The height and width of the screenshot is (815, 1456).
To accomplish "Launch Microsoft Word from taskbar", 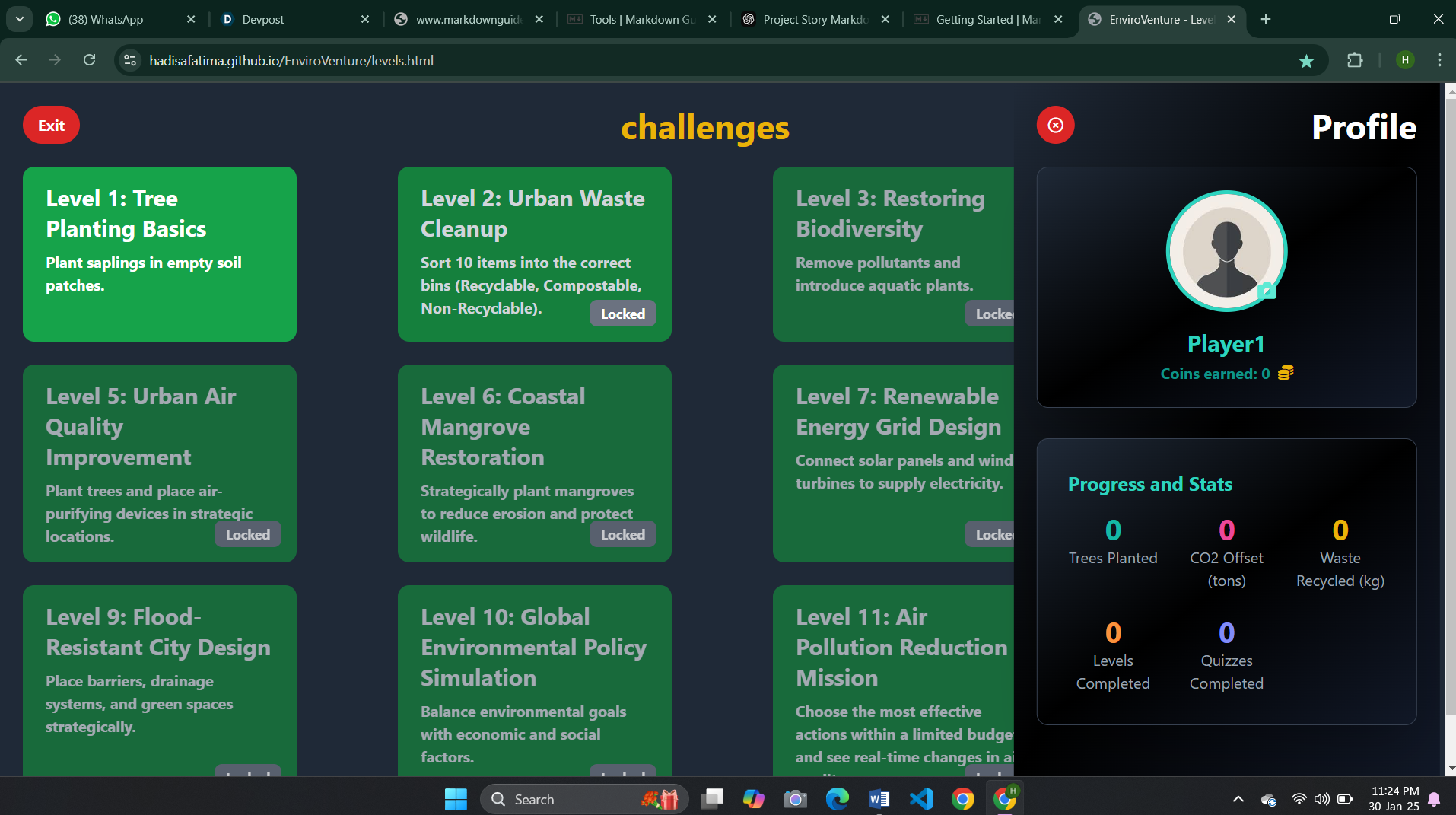I will tap(879, 799).
